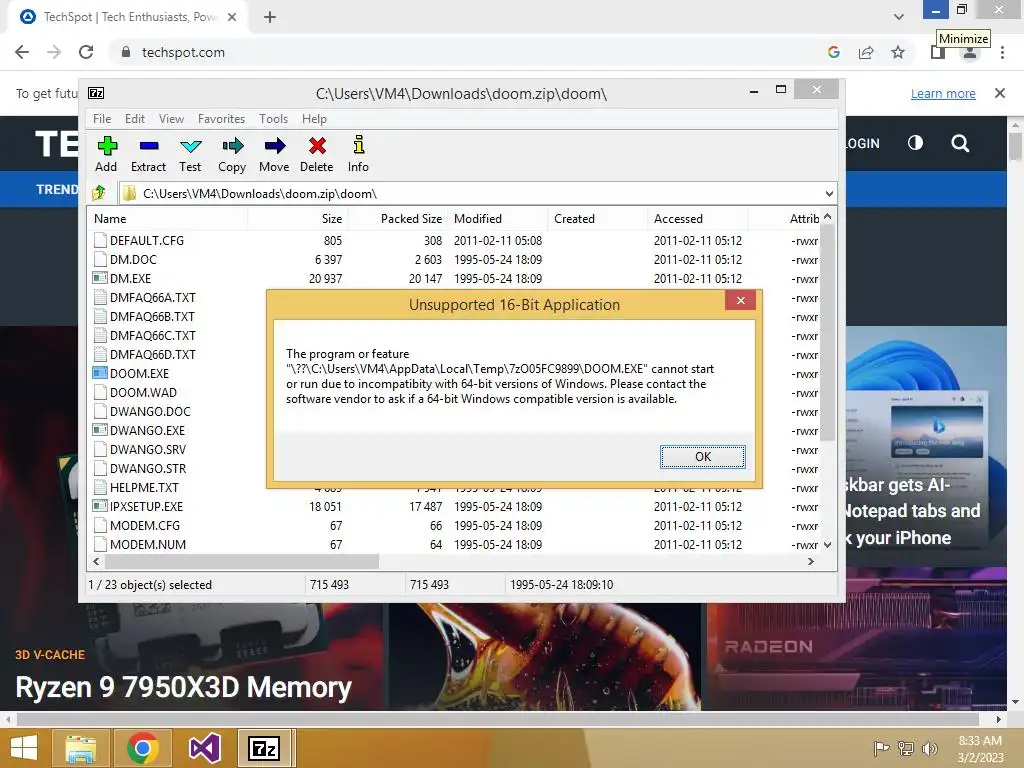The image size is (1024, 768).
Task: Click the Learn more link in Chrome
Action: coord(943,93)
